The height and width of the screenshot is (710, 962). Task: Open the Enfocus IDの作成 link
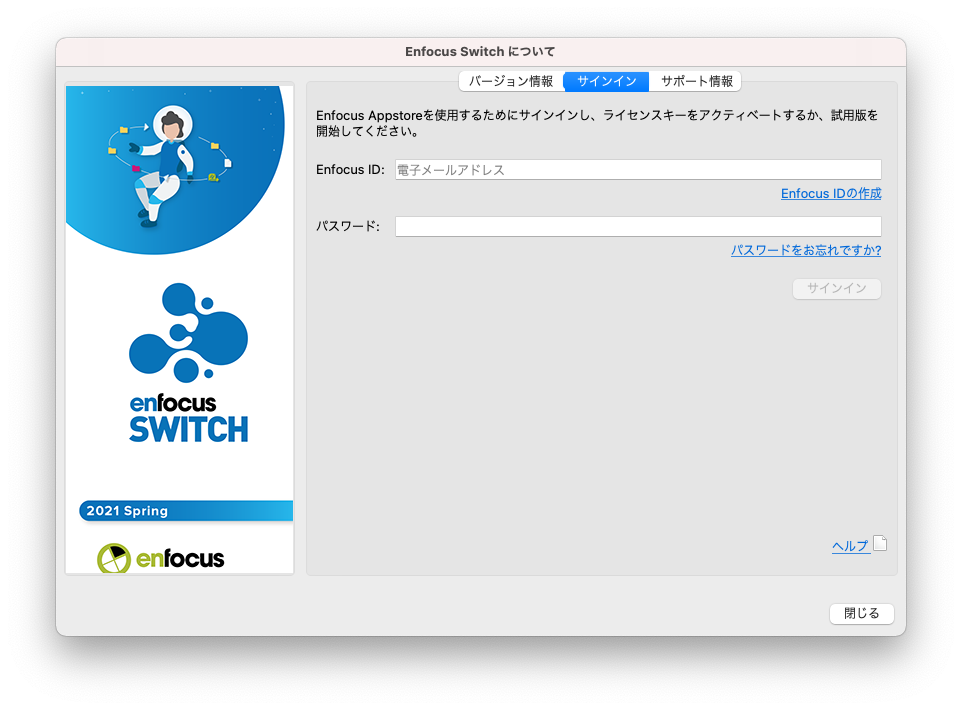pyautogui.click(x=831, y=194)
